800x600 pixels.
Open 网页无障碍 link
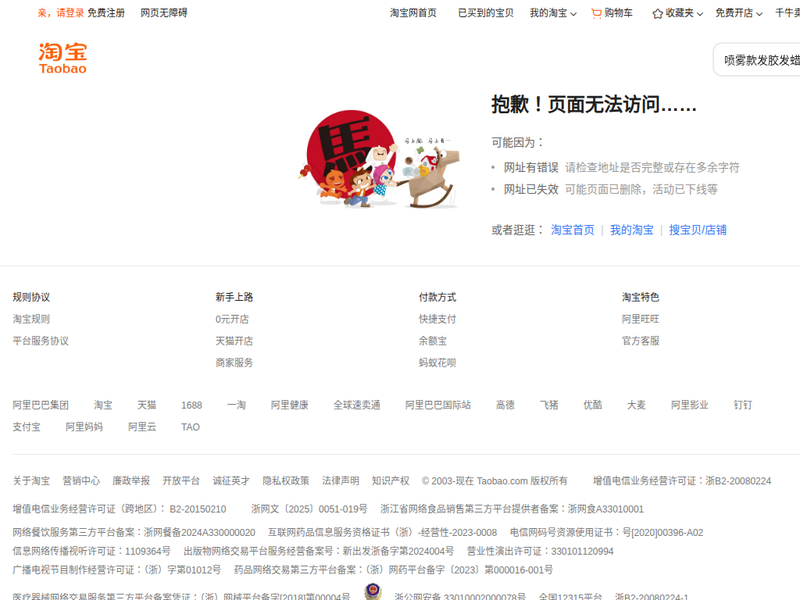tap(164, 13)
